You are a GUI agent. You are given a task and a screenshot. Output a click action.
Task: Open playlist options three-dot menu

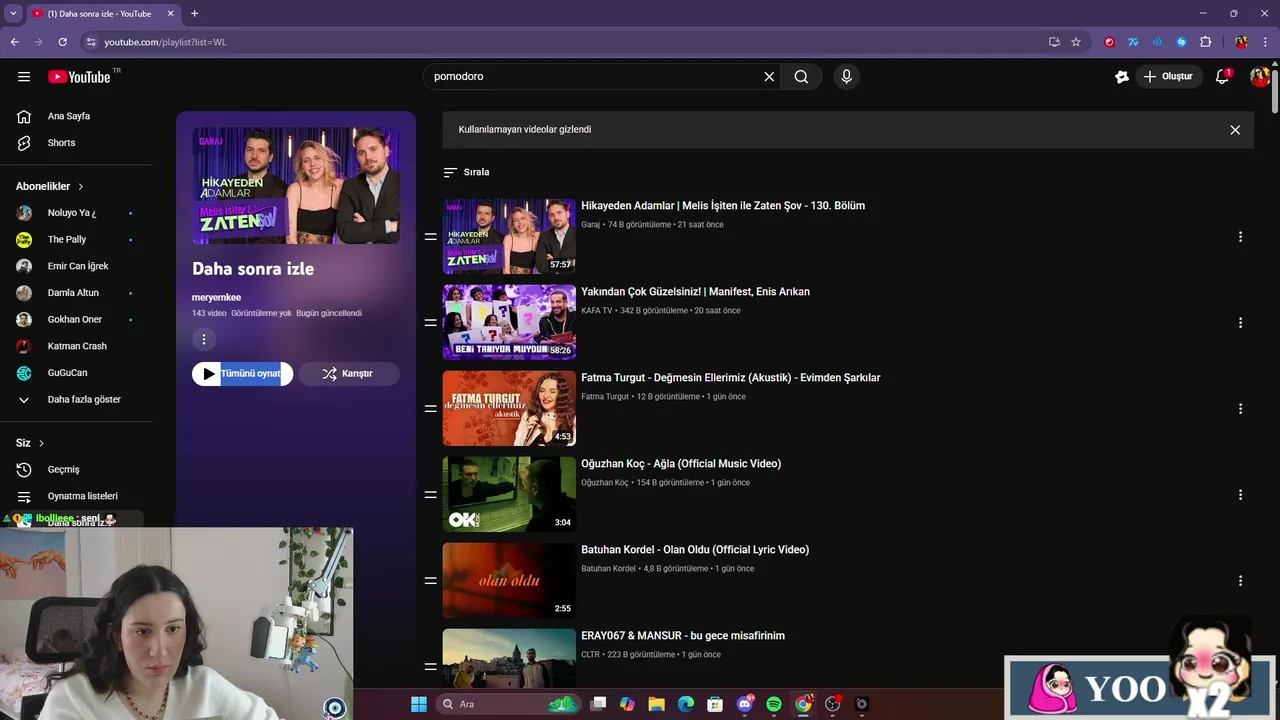click(x=203, y=340)
